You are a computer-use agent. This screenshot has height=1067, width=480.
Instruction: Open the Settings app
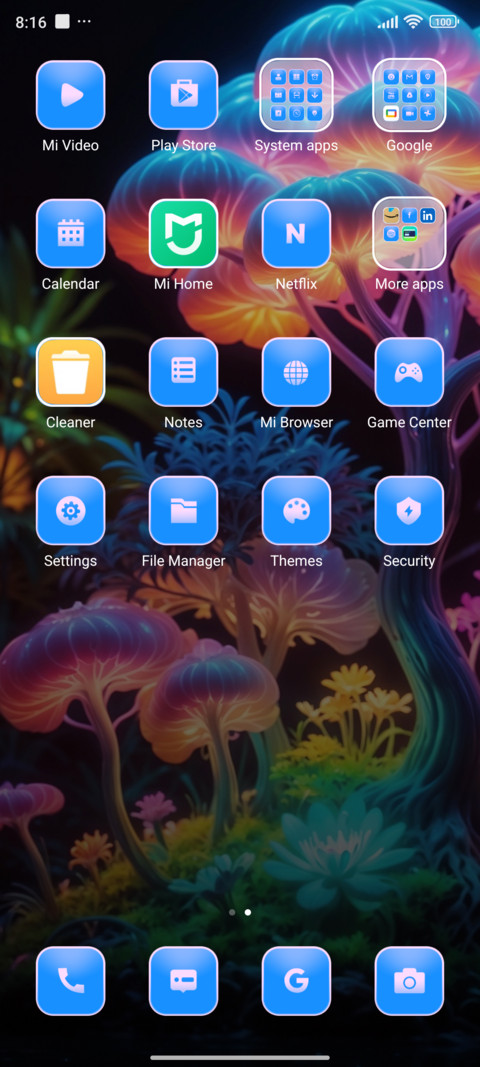(x=70, y=510)
